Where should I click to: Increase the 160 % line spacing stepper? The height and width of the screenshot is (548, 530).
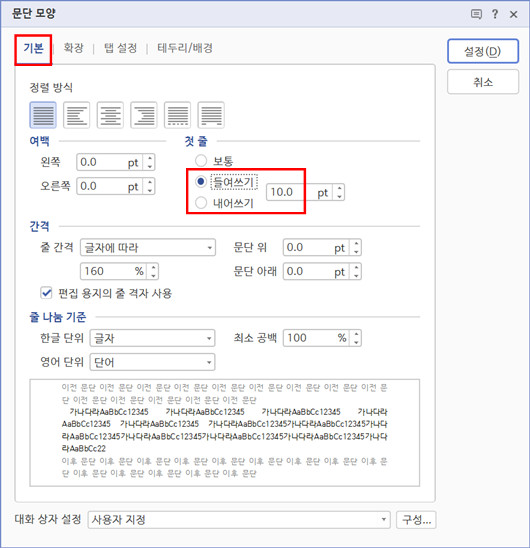point(153,267)
